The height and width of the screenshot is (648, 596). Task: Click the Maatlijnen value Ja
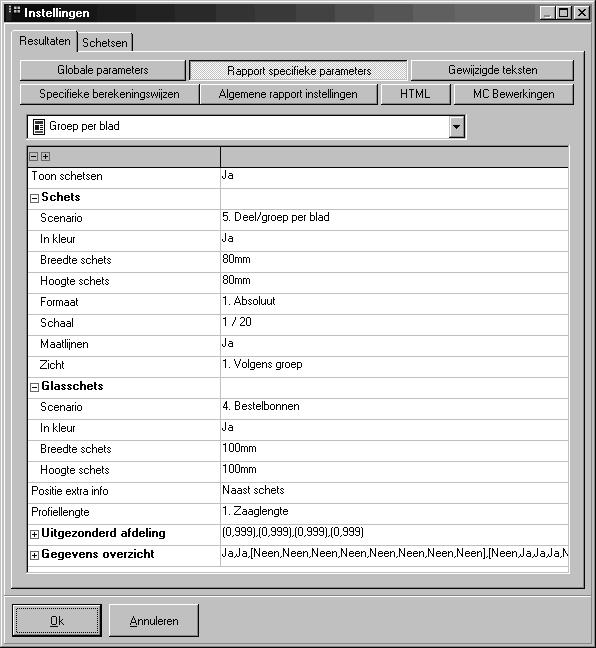coord(228,343)
